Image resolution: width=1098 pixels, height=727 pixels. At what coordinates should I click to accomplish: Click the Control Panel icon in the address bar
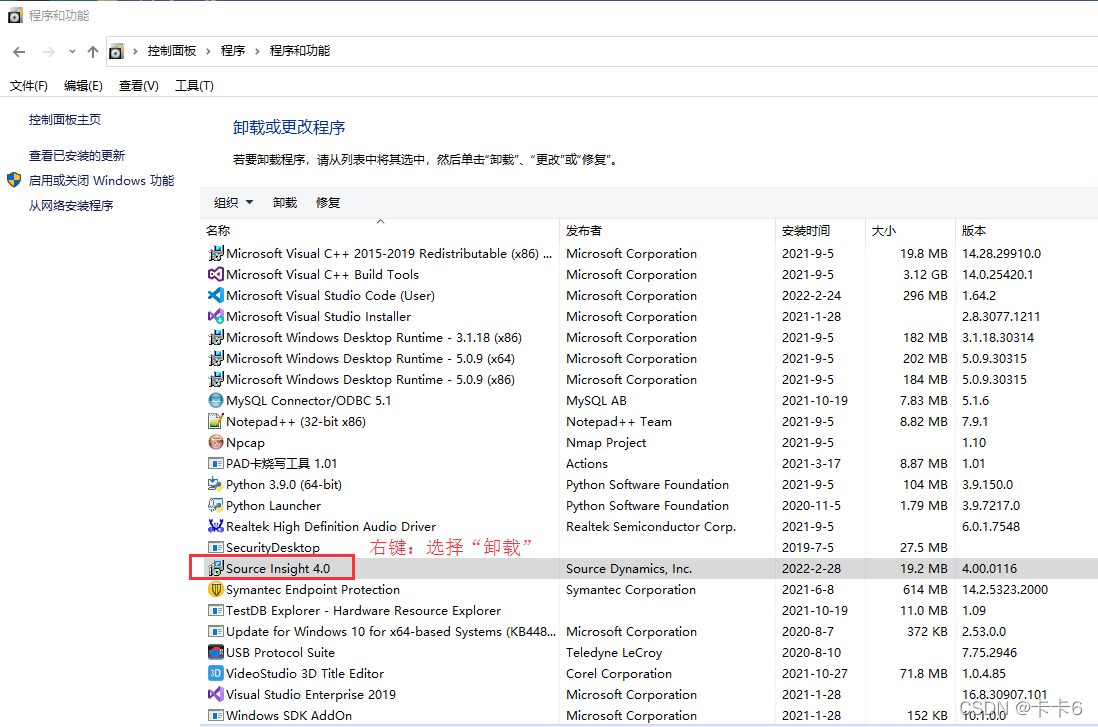click(116, 51)
